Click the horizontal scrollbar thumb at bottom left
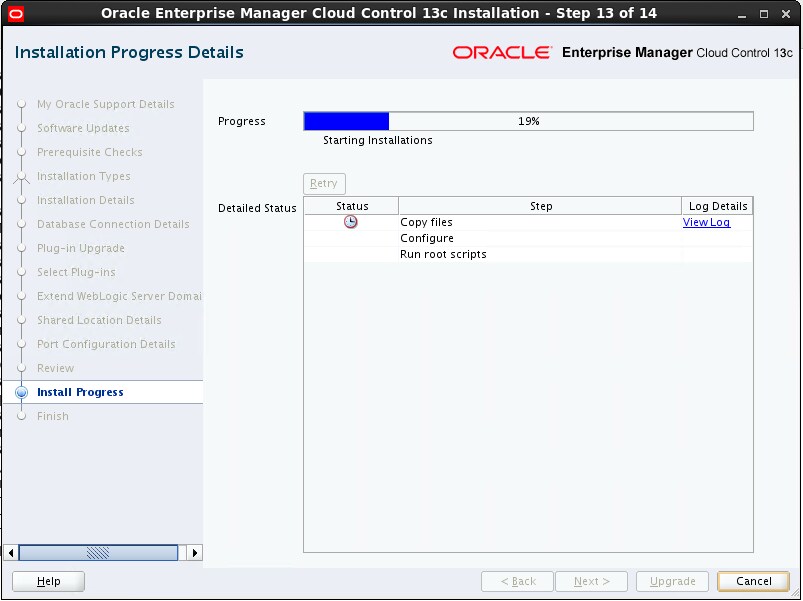Image resolution: width=803 pixels, height=601 pixels. [100, 551]
